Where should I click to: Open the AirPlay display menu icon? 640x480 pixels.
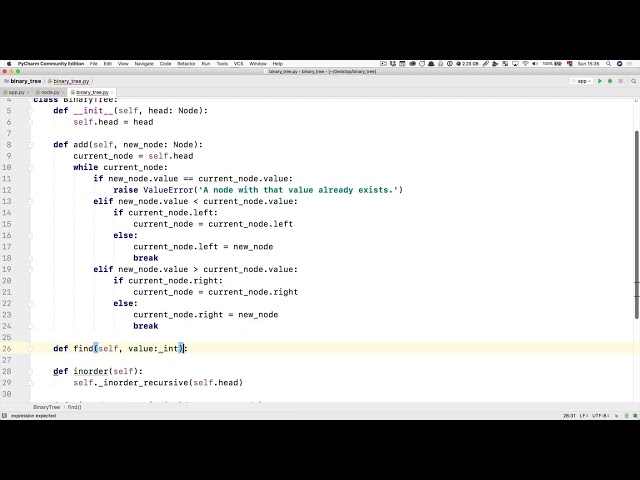pyautogui.click(x=515, y=64)
